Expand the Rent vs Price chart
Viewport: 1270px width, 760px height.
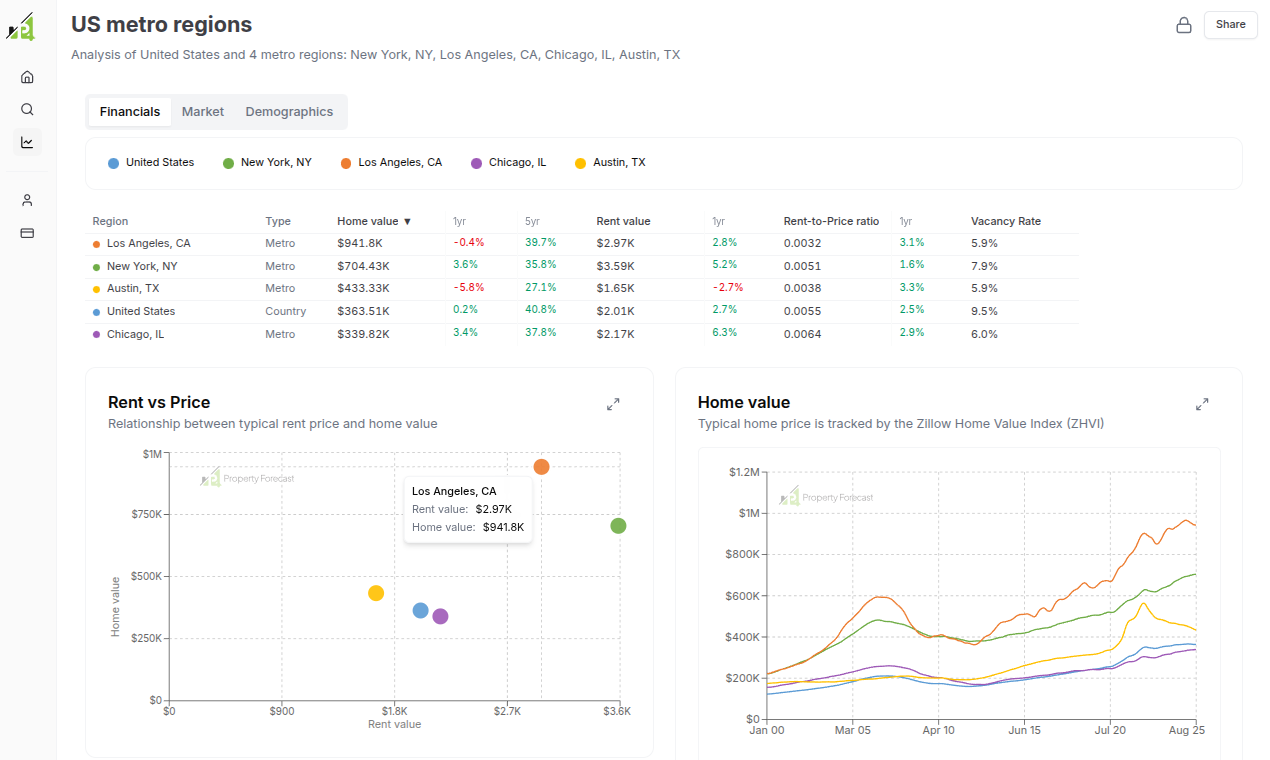pos(613,404)
